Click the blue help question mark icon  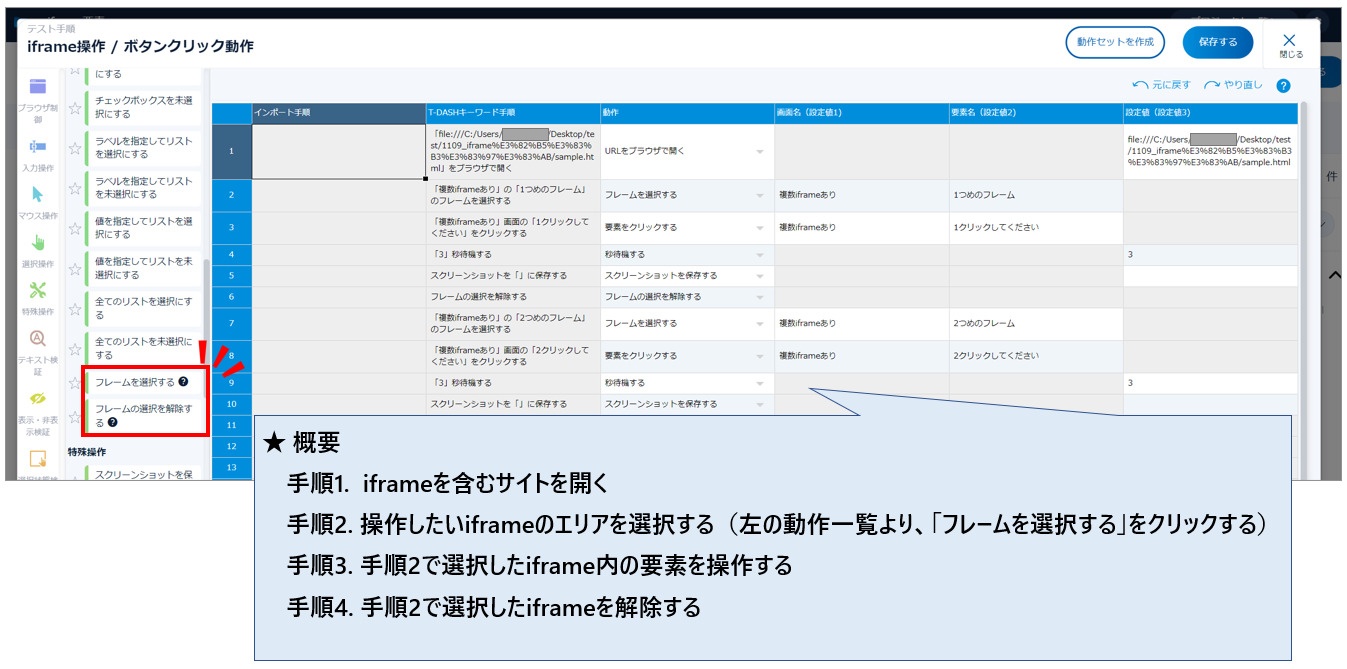(1283, 87)
